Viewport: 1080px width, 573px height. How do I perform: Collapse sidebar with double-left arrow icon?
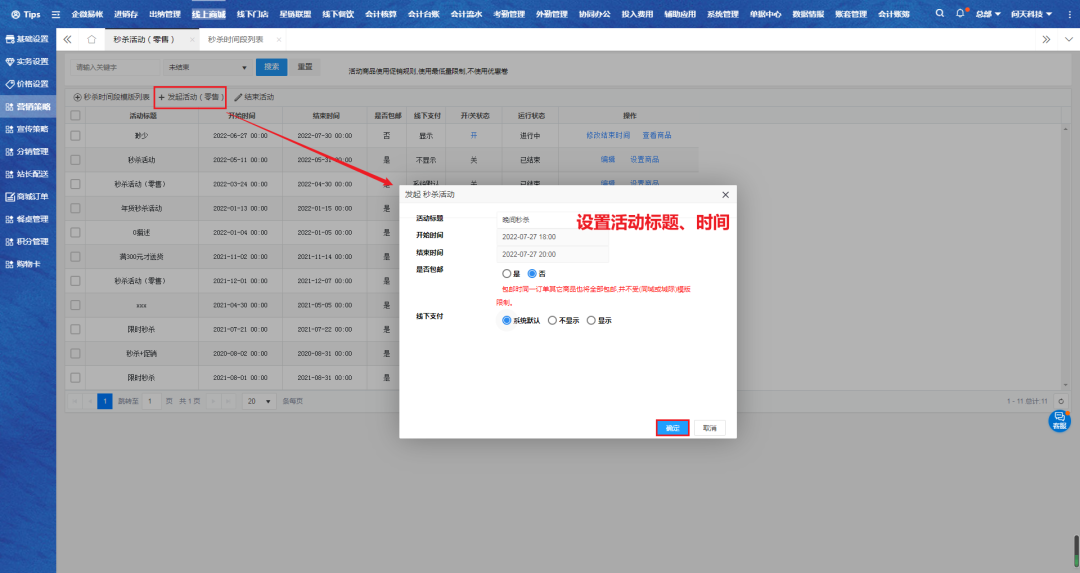[67, 39]
